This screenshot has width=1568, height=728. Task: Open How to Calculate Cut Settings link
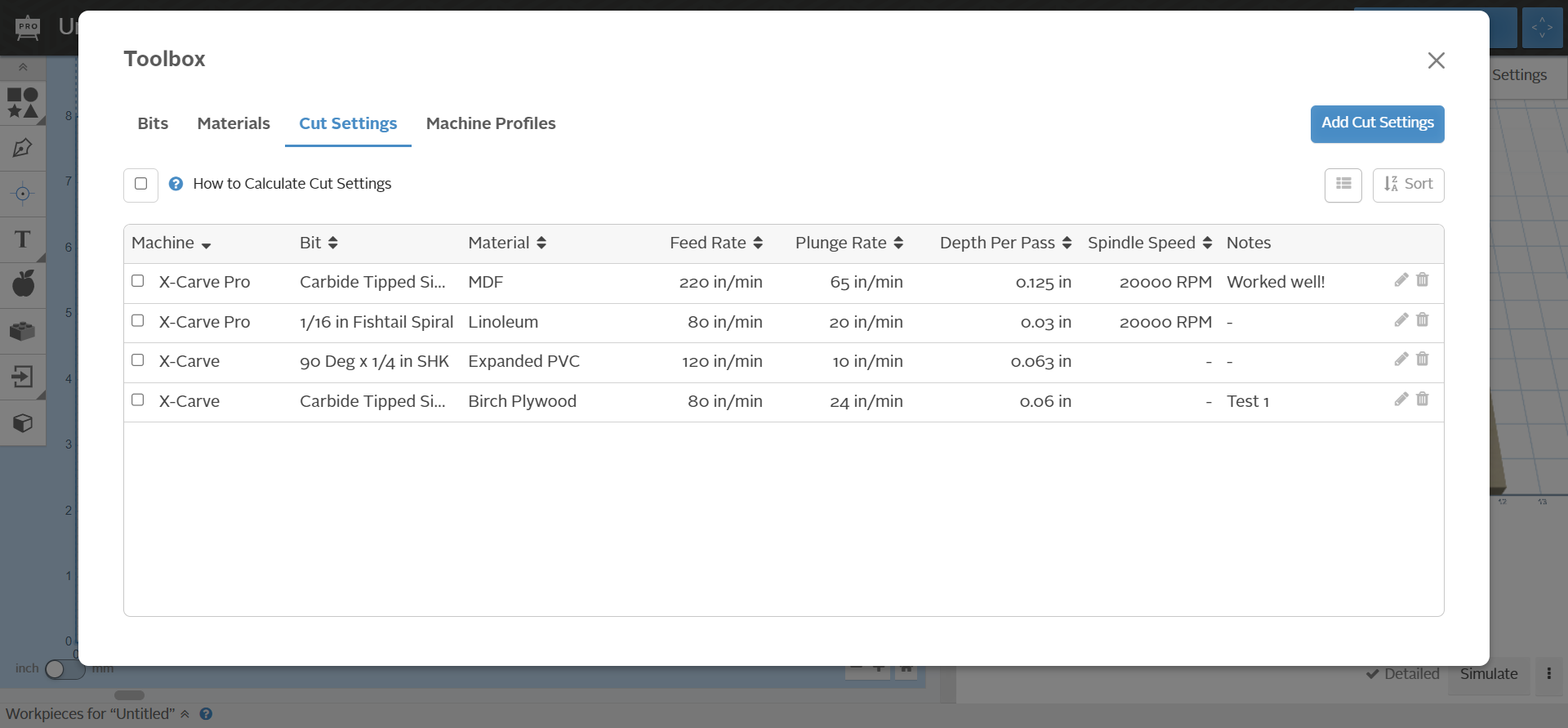click(x=292, y=184)
